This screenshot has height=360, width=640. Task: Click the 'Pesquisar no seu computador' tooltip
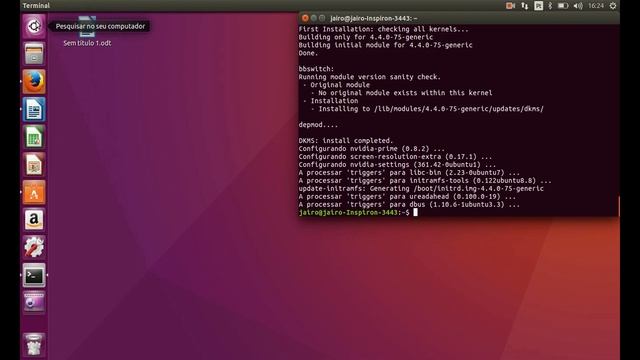(100, 26)
